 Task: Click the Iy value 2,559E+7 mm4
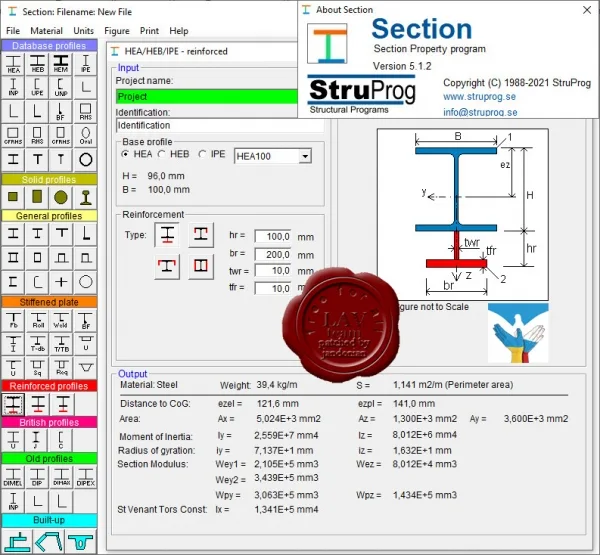click(286, 435)
